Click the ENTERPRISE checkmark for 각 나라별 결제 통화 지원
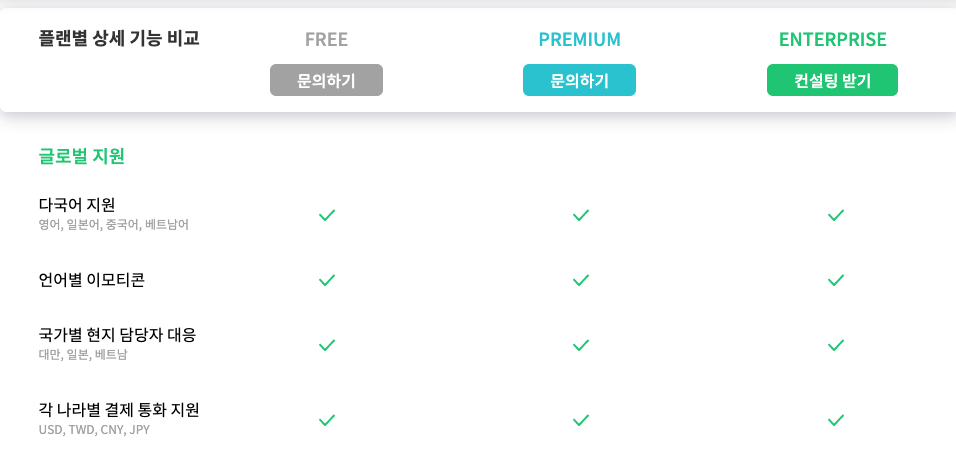956x464 pixels. click(x=836, y=420)
